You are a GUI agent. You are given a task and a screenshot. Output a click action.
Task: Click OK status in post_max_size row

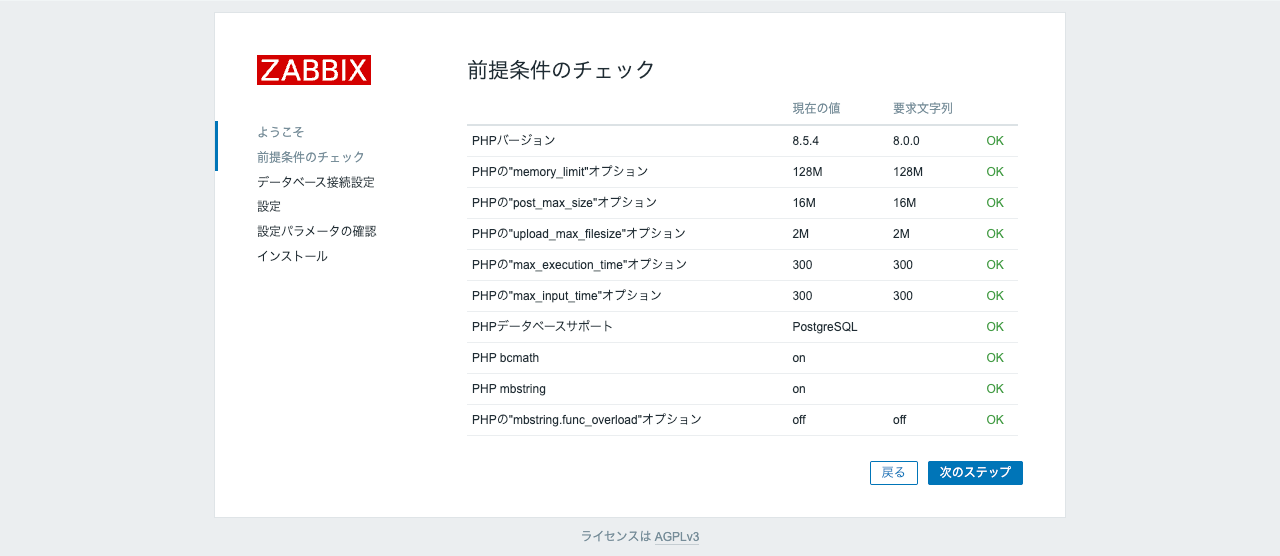pyautogui.click(x=995, y=203)
